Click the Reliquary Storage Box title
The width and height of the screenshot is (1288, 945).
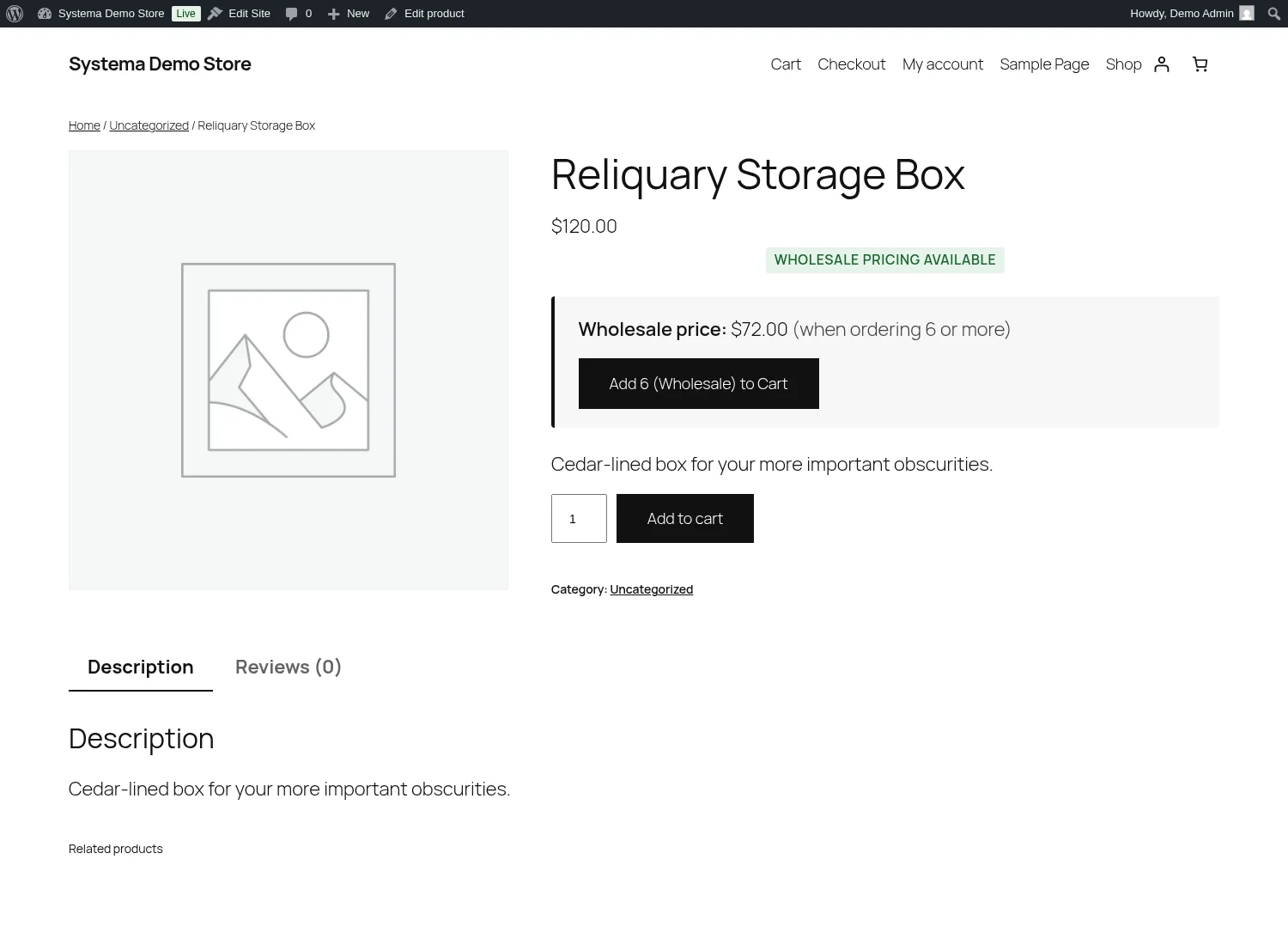pyautogui.click(x=757, y=174)
